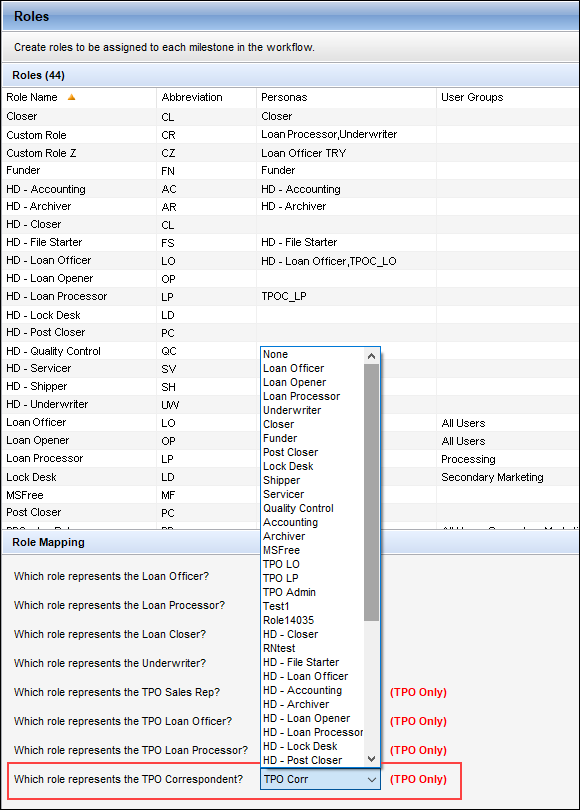Select the HD - Quality Control role row
This screenshot has height=810, width=580.
point(290,351)
